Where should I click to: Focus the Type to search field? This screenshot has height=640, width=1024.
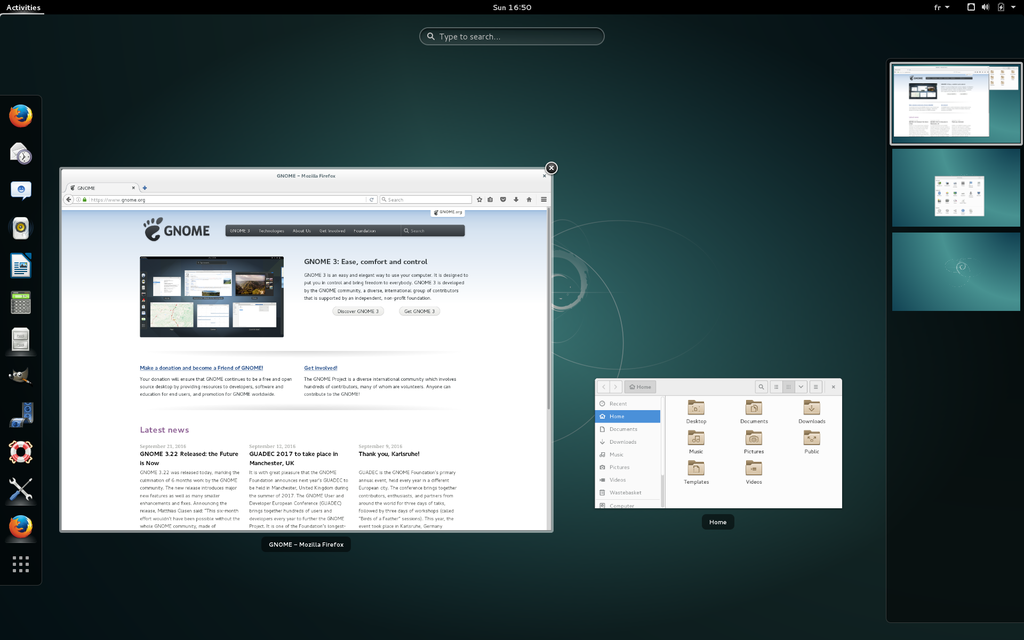(x=512, y=37)
